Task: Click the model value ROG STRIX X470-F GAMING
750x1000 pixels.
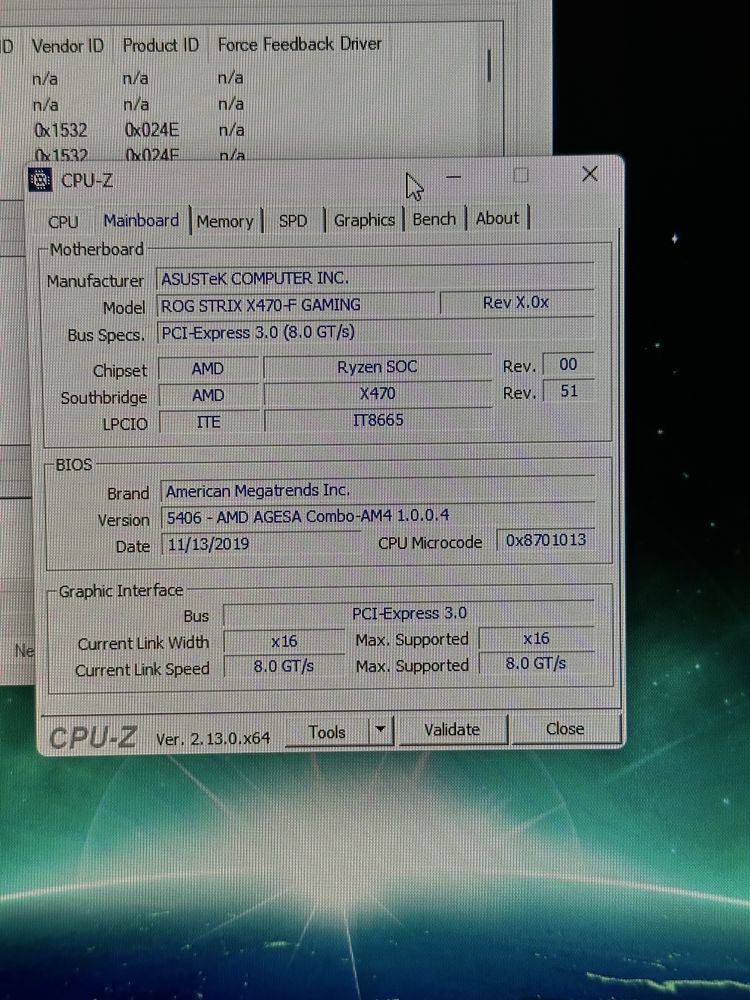Action: click(x=296, y=305)
